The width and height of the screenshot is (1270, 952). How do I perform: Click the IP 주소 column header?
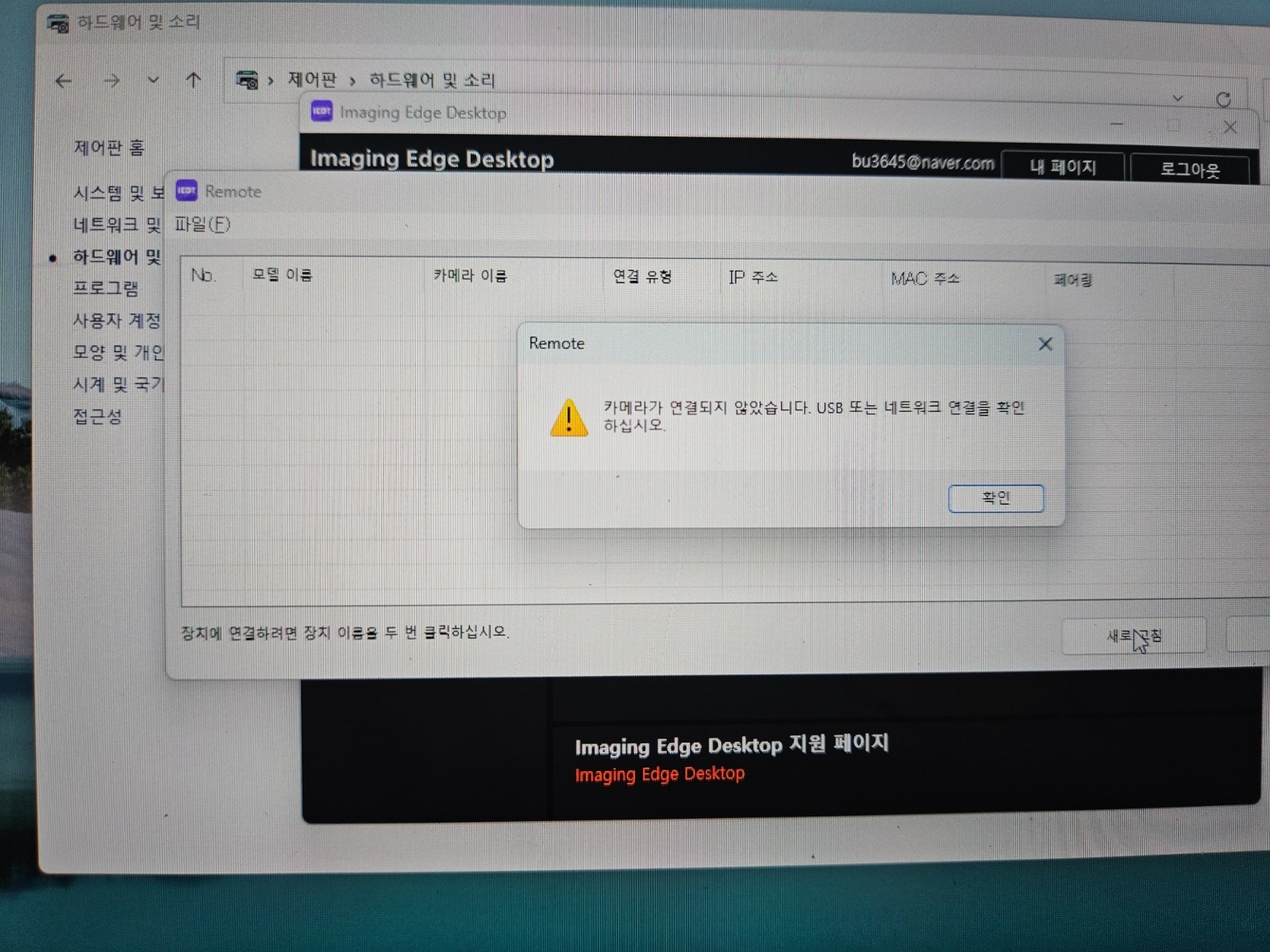(x=752, y=277)
